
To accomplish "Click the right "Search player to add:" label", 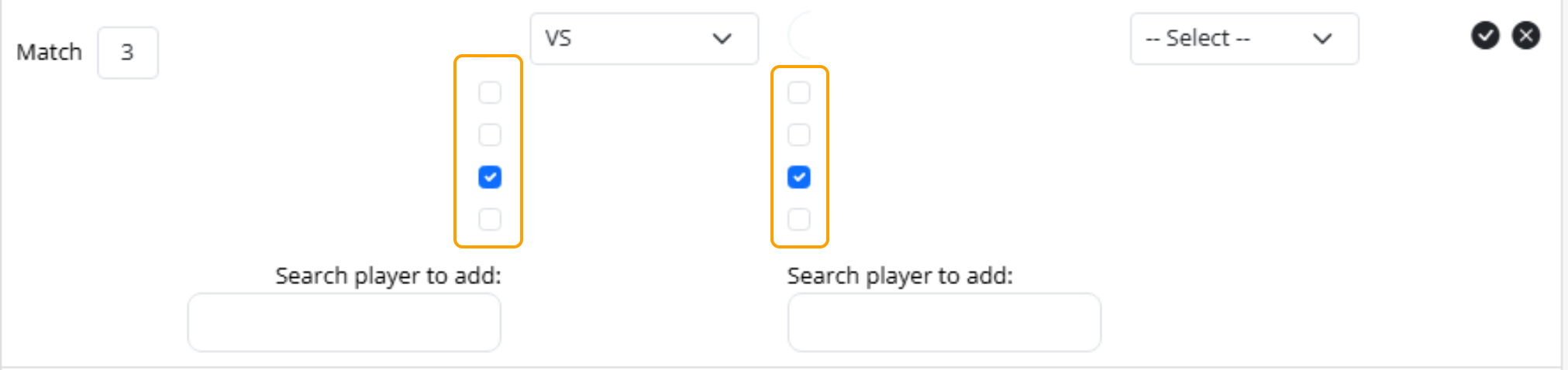I will pyautogui.click(x=900, y=276).
